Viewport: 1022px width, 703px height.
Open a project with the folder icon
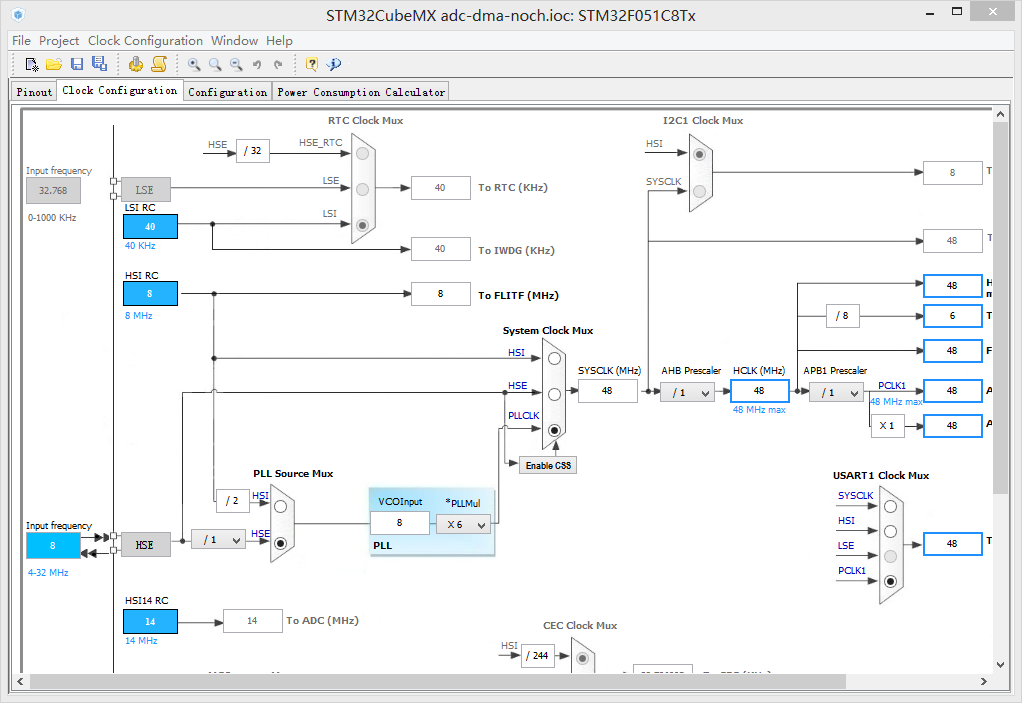pos(54,64)
